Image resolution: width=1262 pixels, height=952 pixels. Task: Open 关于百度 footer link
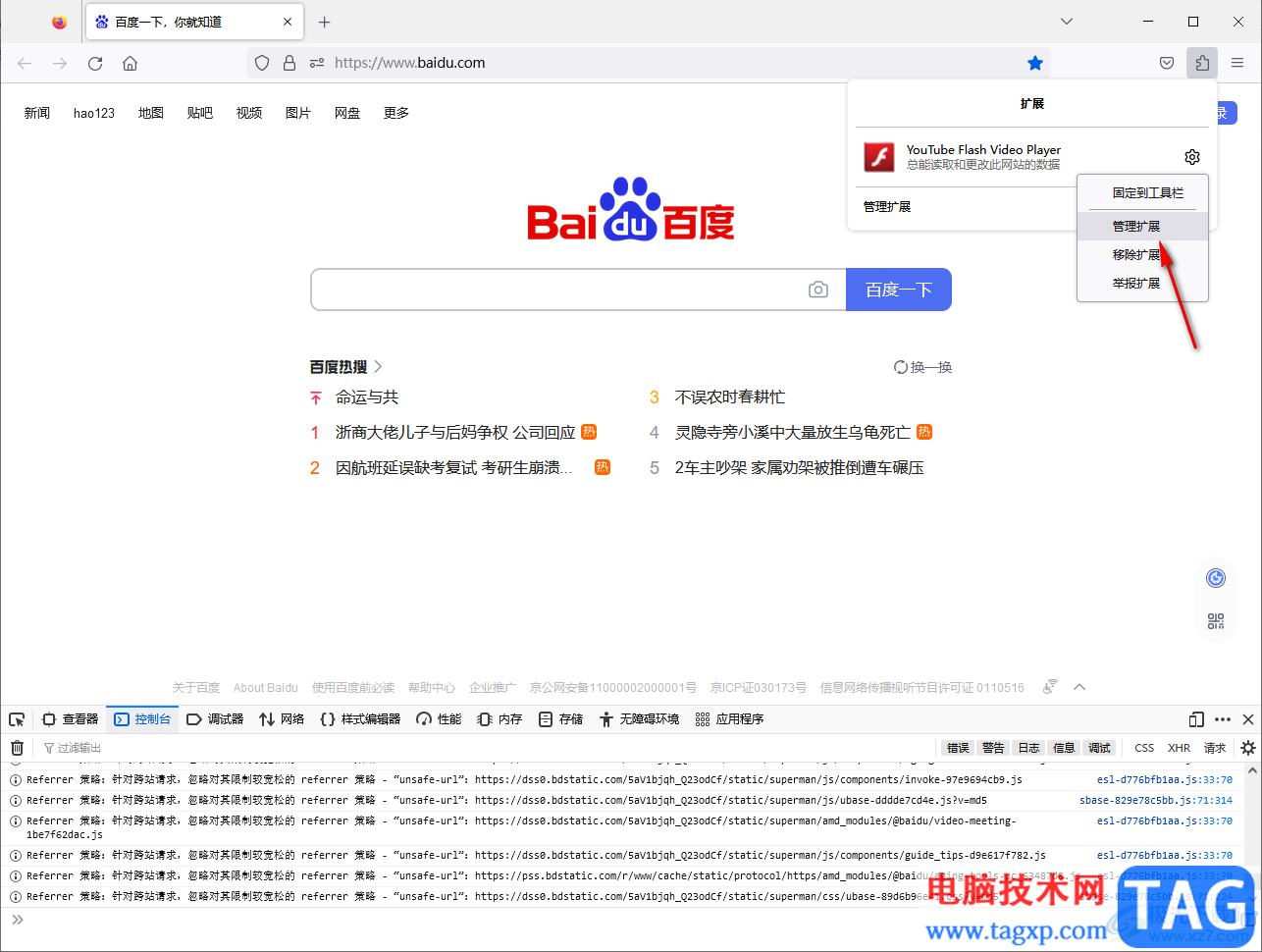coord(196,688)
